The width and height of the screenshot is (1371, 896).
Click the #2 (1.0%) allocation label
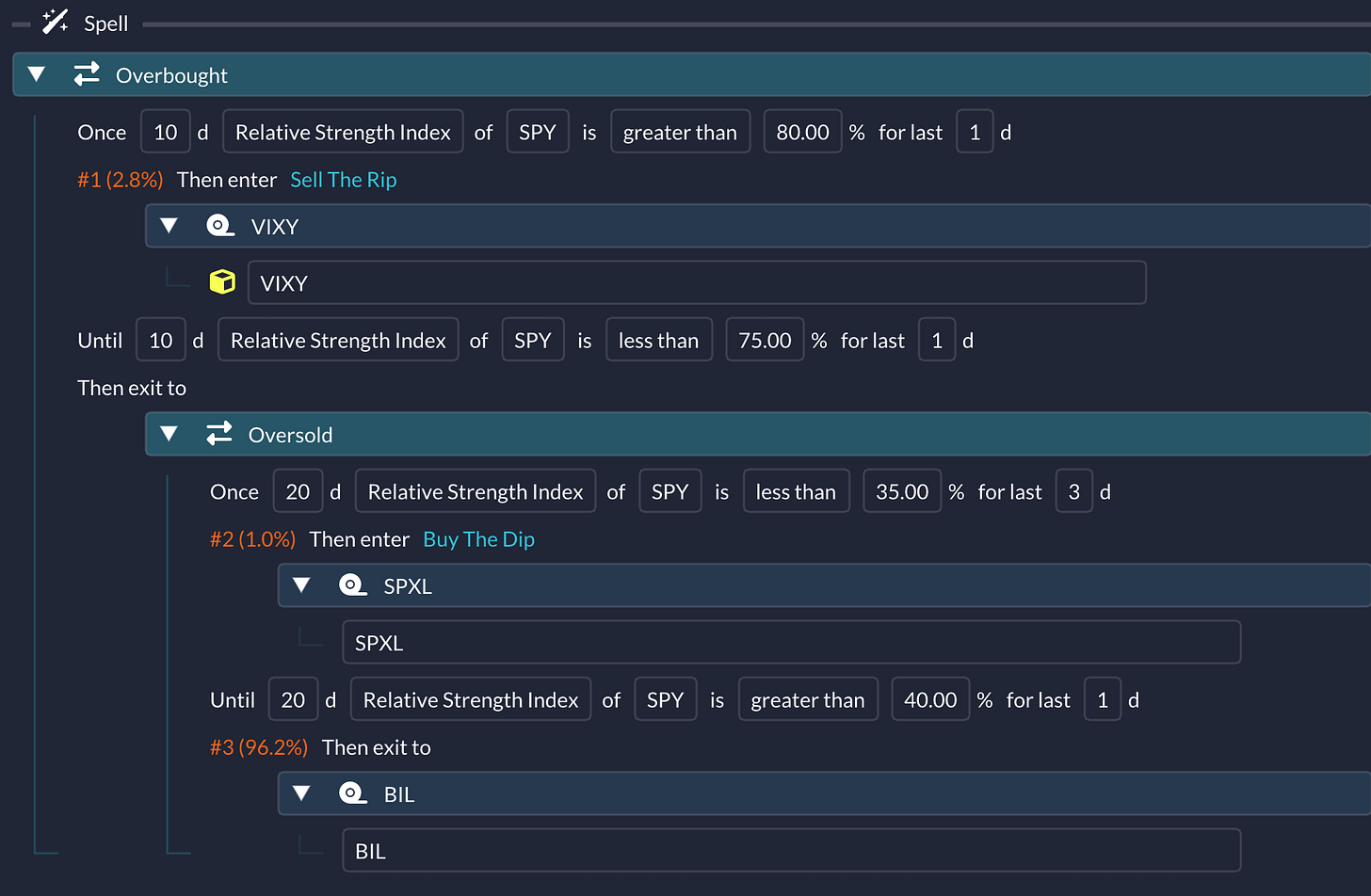click(x=253, y=539)
